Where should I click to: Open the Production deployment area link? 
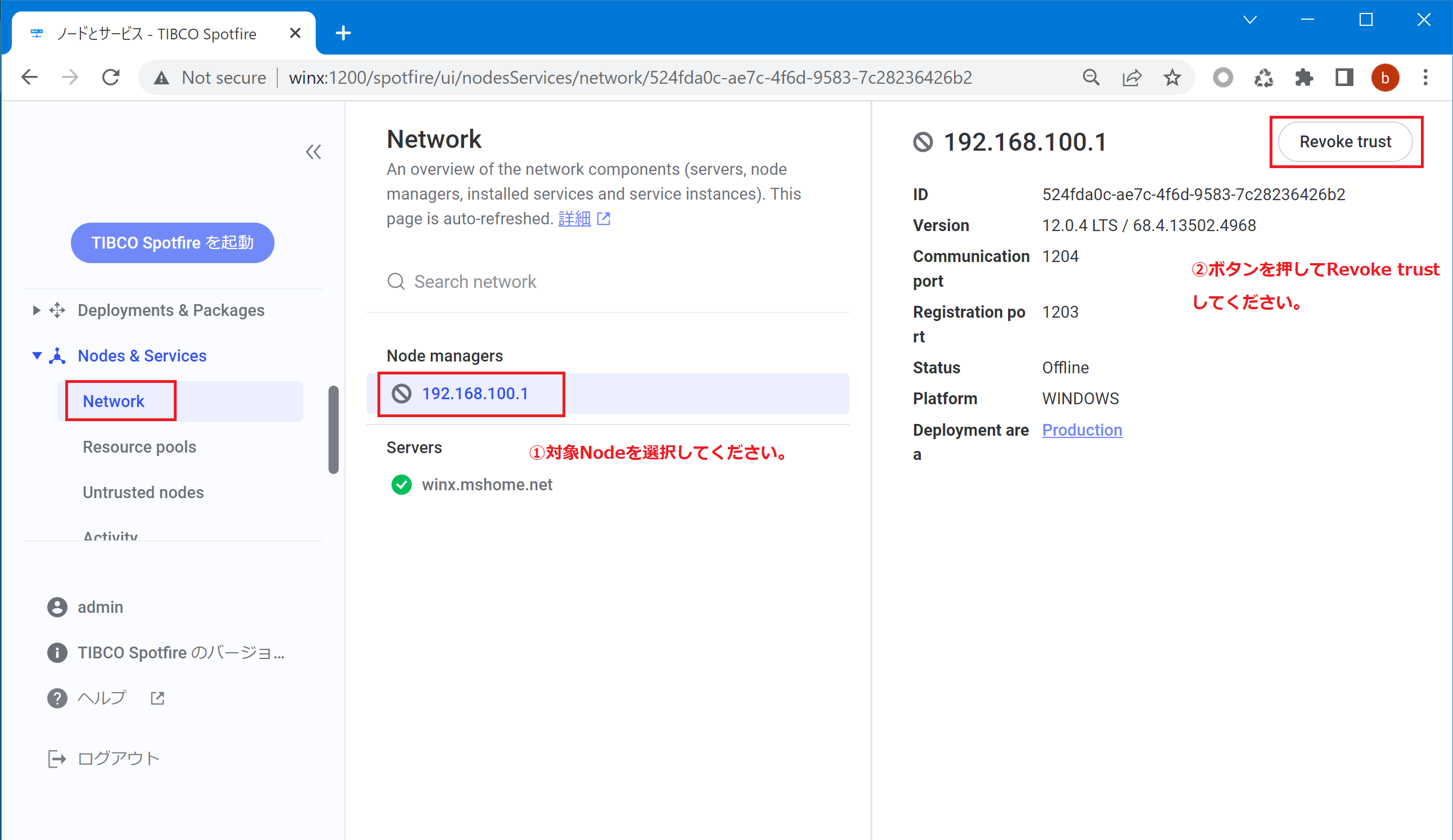[x=1082, y=430]
